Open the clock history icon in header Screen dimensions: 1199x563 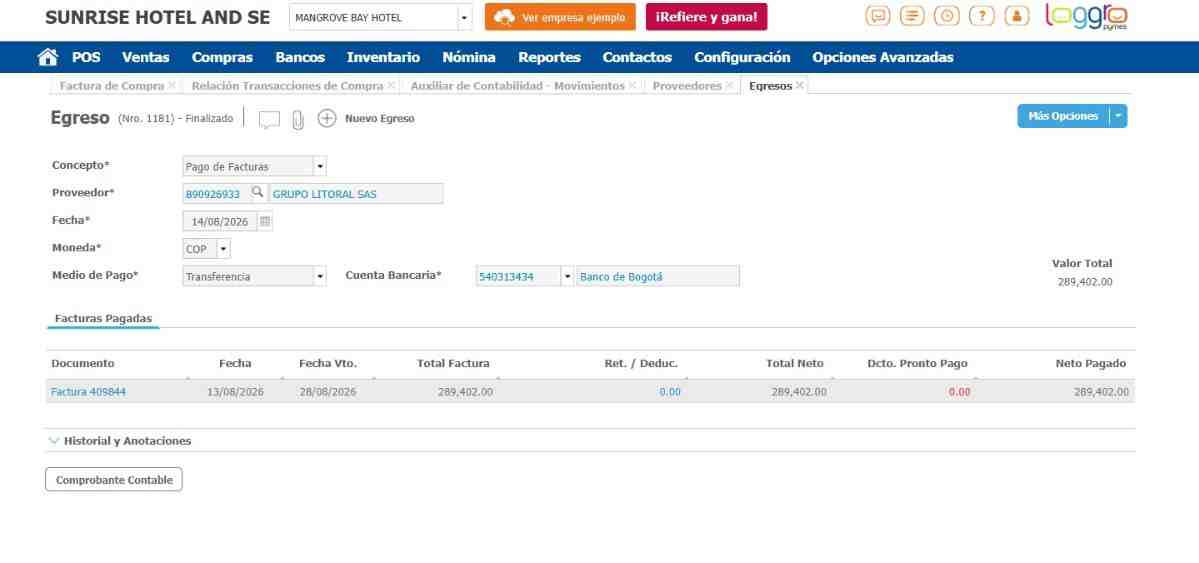coord(947,15)
